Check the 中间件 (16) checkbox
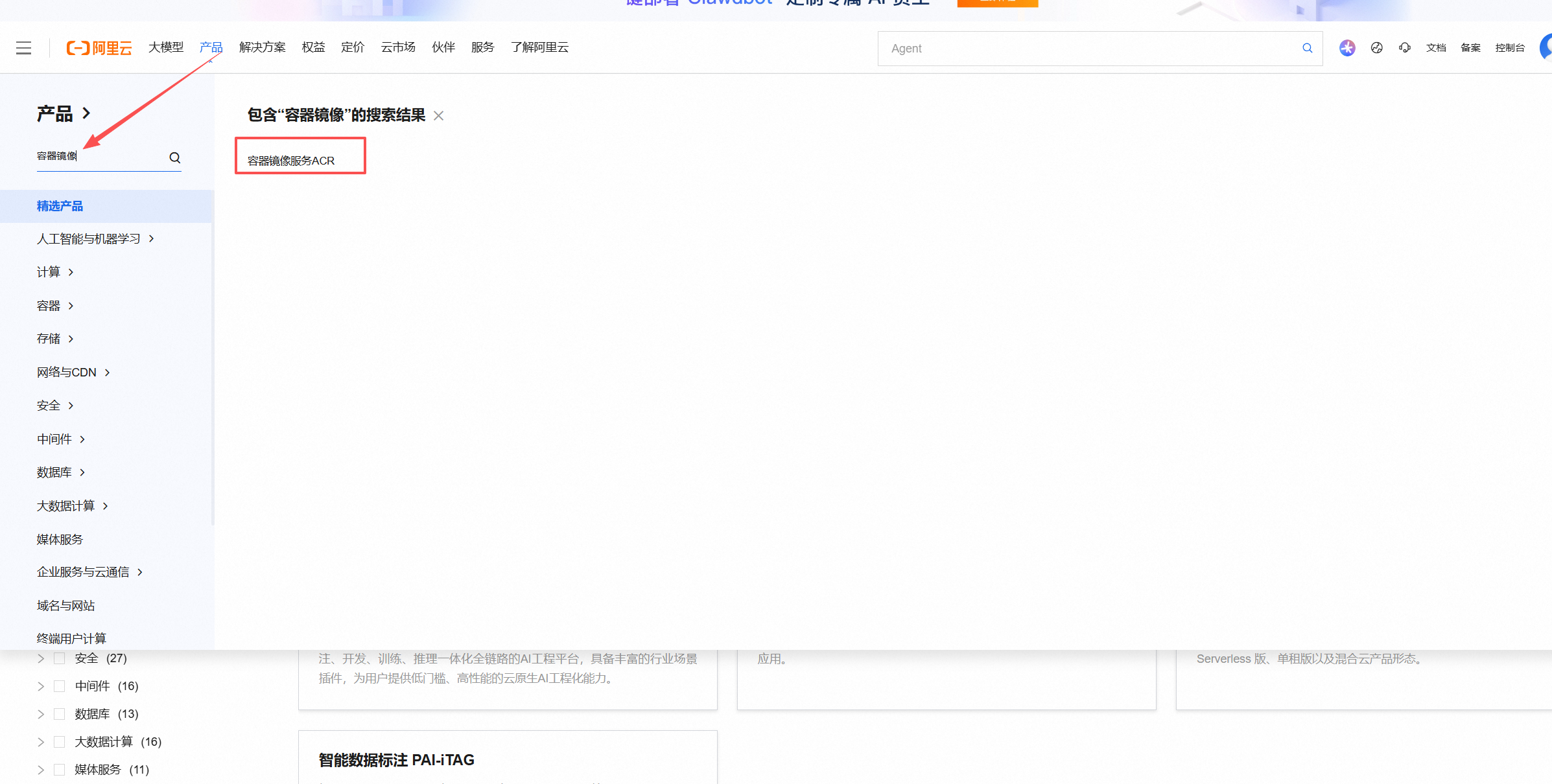 60,686
